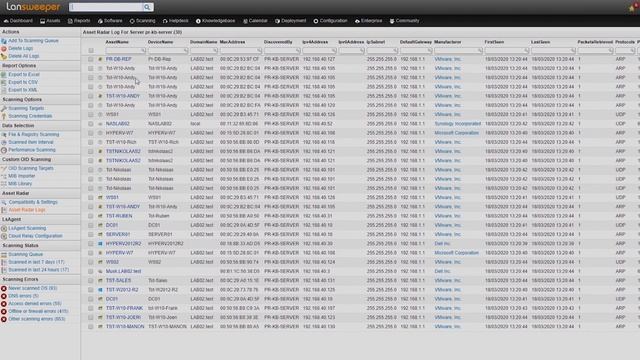
Task: Check the TST-W10-MANON row checkbox
Action: tap(91, 327)
